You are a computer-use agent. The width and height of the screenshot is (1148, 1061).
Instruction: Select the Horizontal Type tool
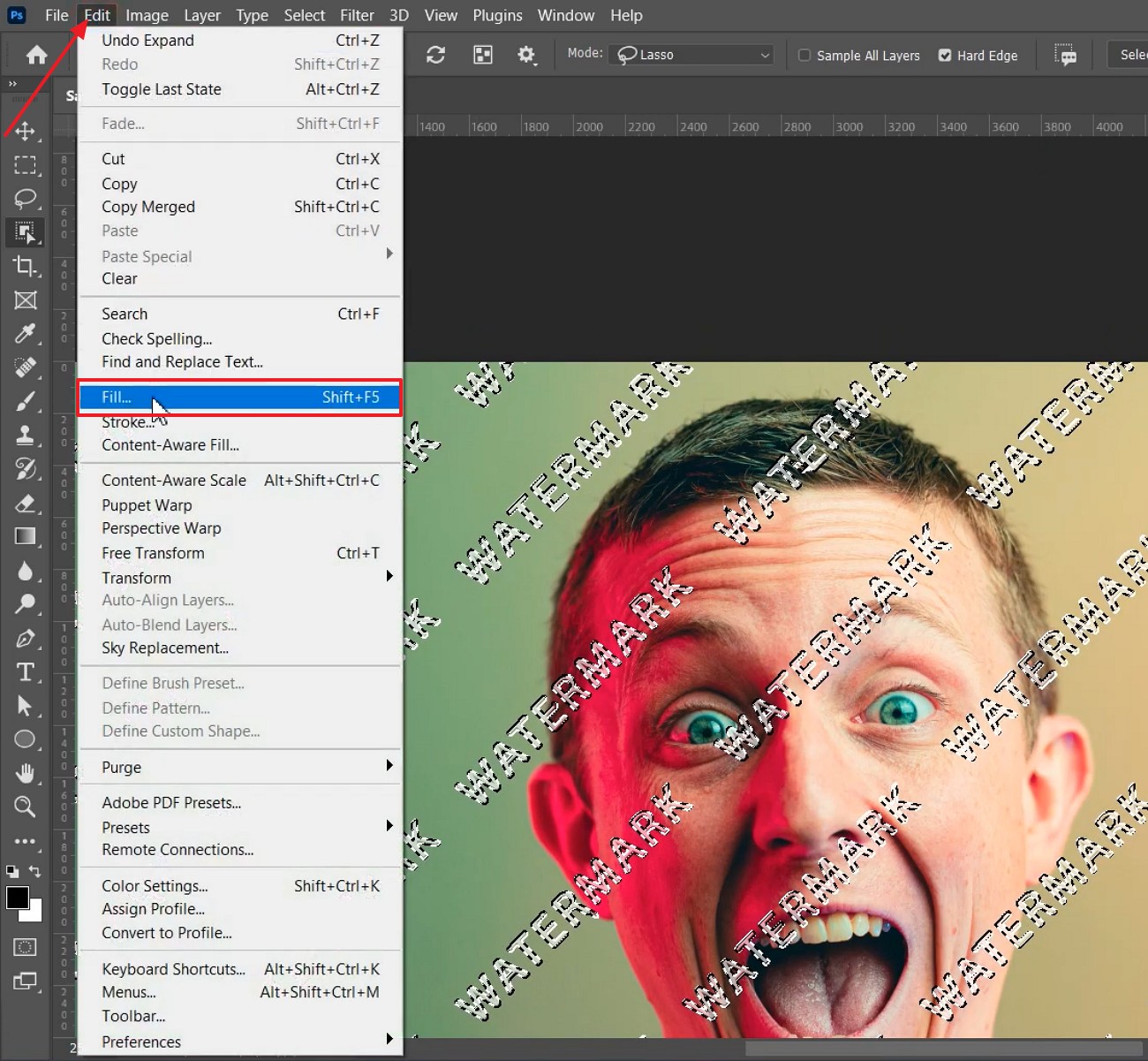(x=25, y=672)
